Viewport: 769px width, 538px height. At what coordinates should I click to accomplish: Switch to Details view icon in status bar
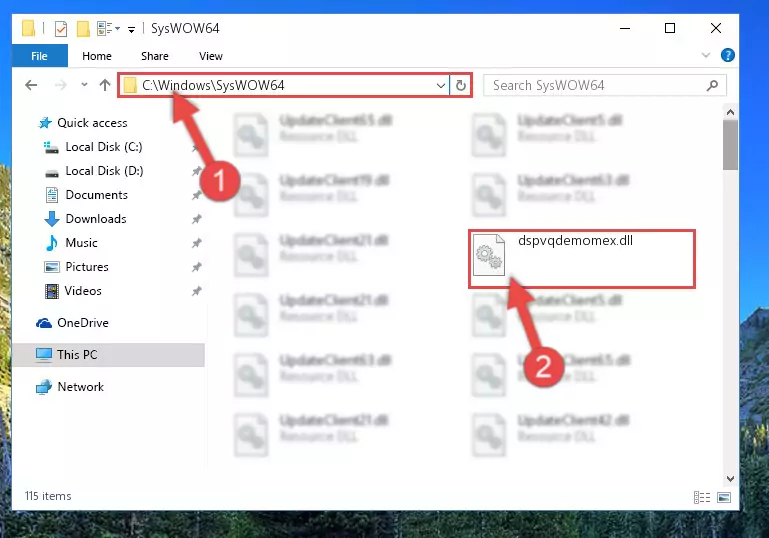point(702,497)
